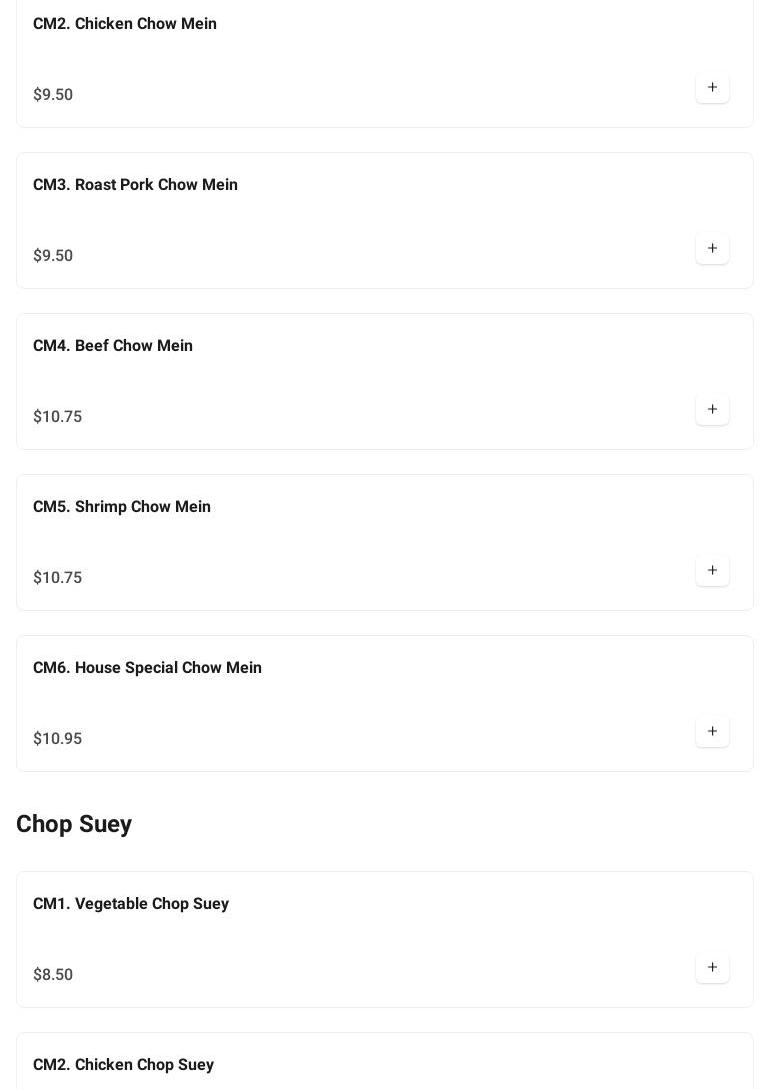Click the $10.95 House Special price
770x1089 pixels.
(57, 739)
